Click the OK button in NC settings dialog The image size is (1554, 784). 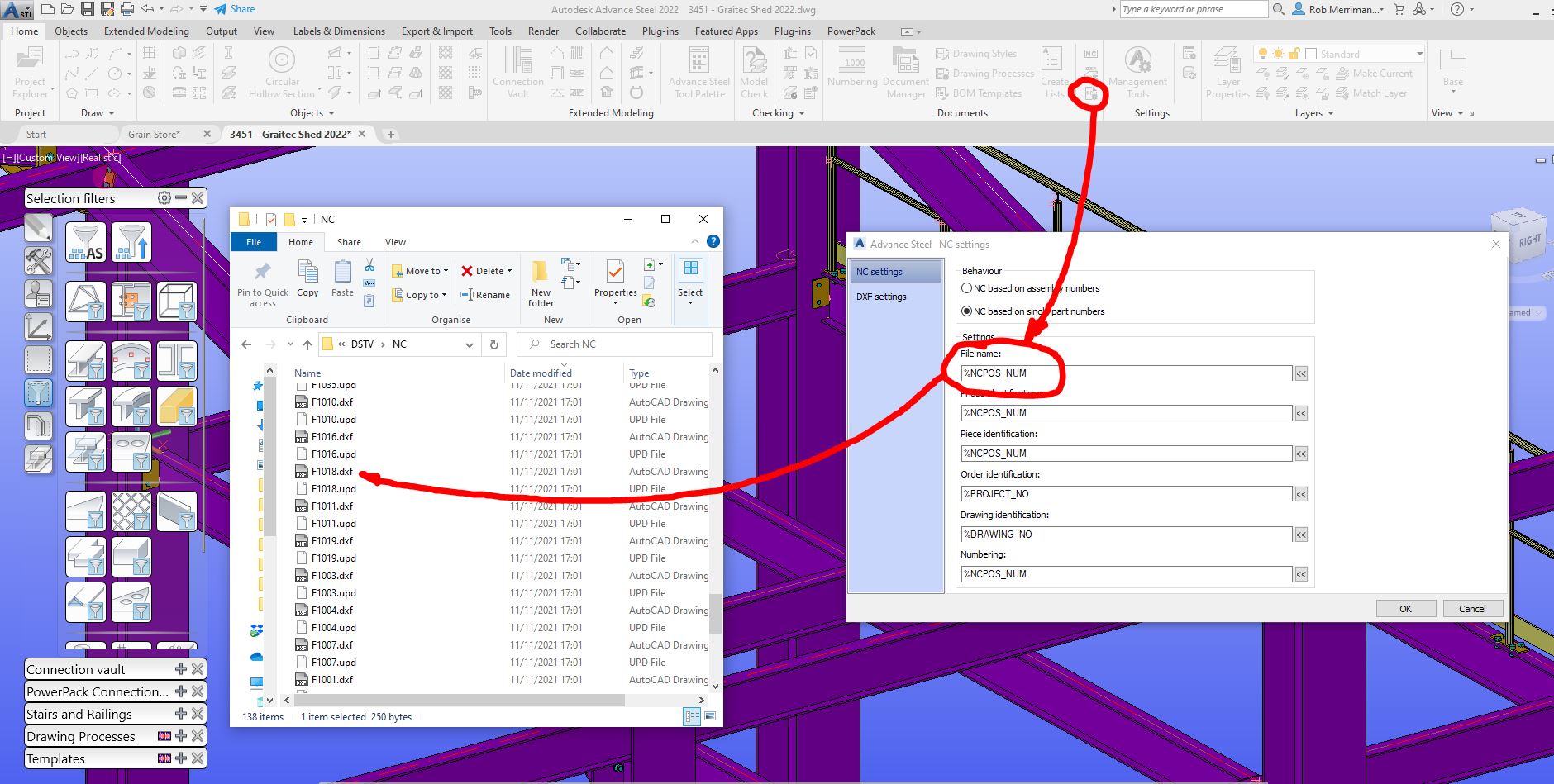point(1405,608)
